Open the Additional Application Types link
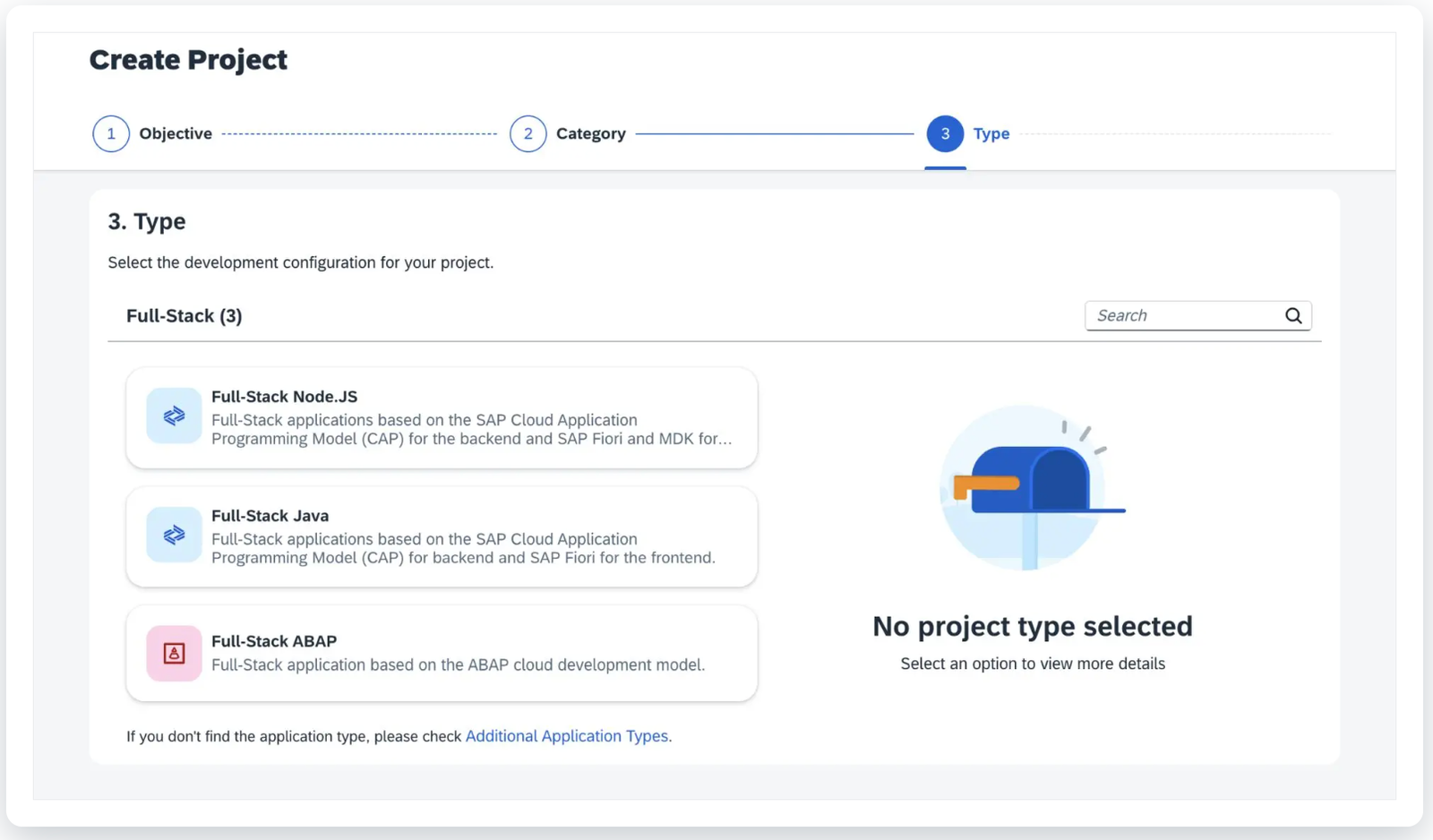 566,736
